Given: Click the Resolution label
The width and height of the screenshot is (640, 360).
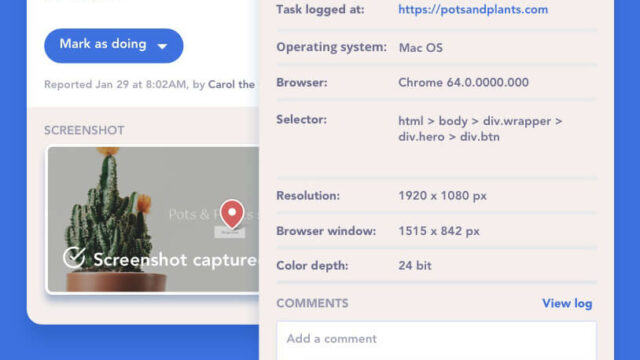Looking at the screenshot, I should click(308, 196).
